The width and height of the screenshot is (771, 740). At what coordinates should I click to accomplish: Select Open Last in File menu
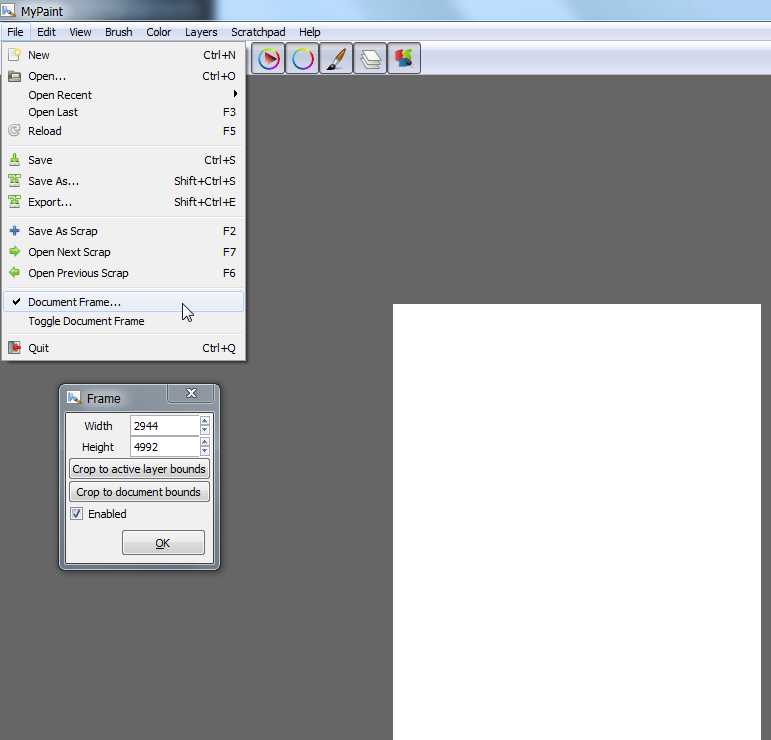click(123, 112)
